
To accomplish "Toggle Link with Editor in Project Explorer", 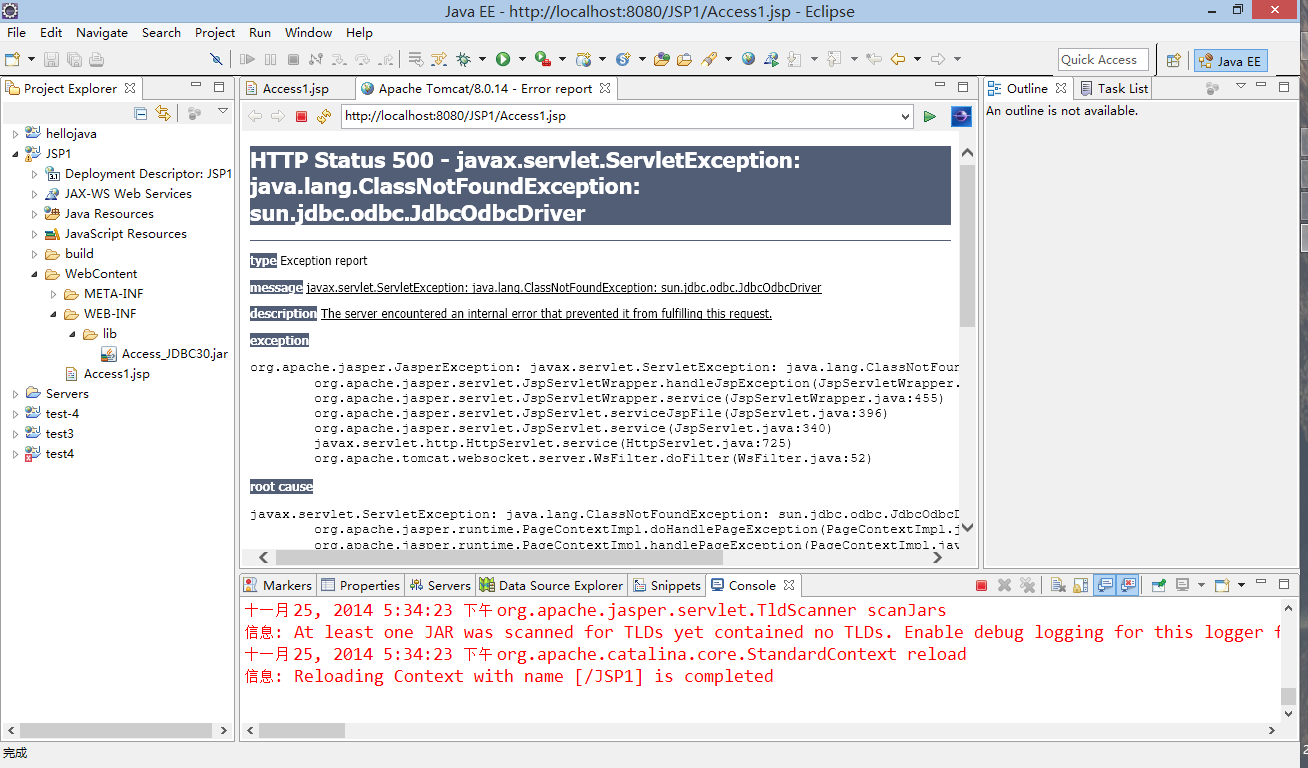I will point(163,113).
